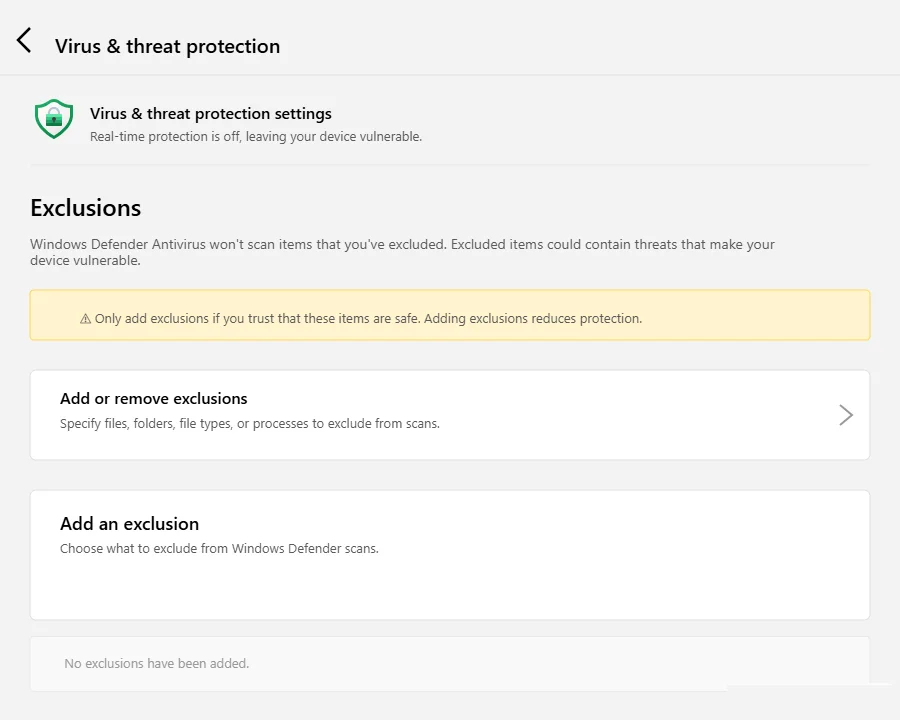Select the Exclusions section heading
The image size is (900, 720).
[x=85, y=208]
